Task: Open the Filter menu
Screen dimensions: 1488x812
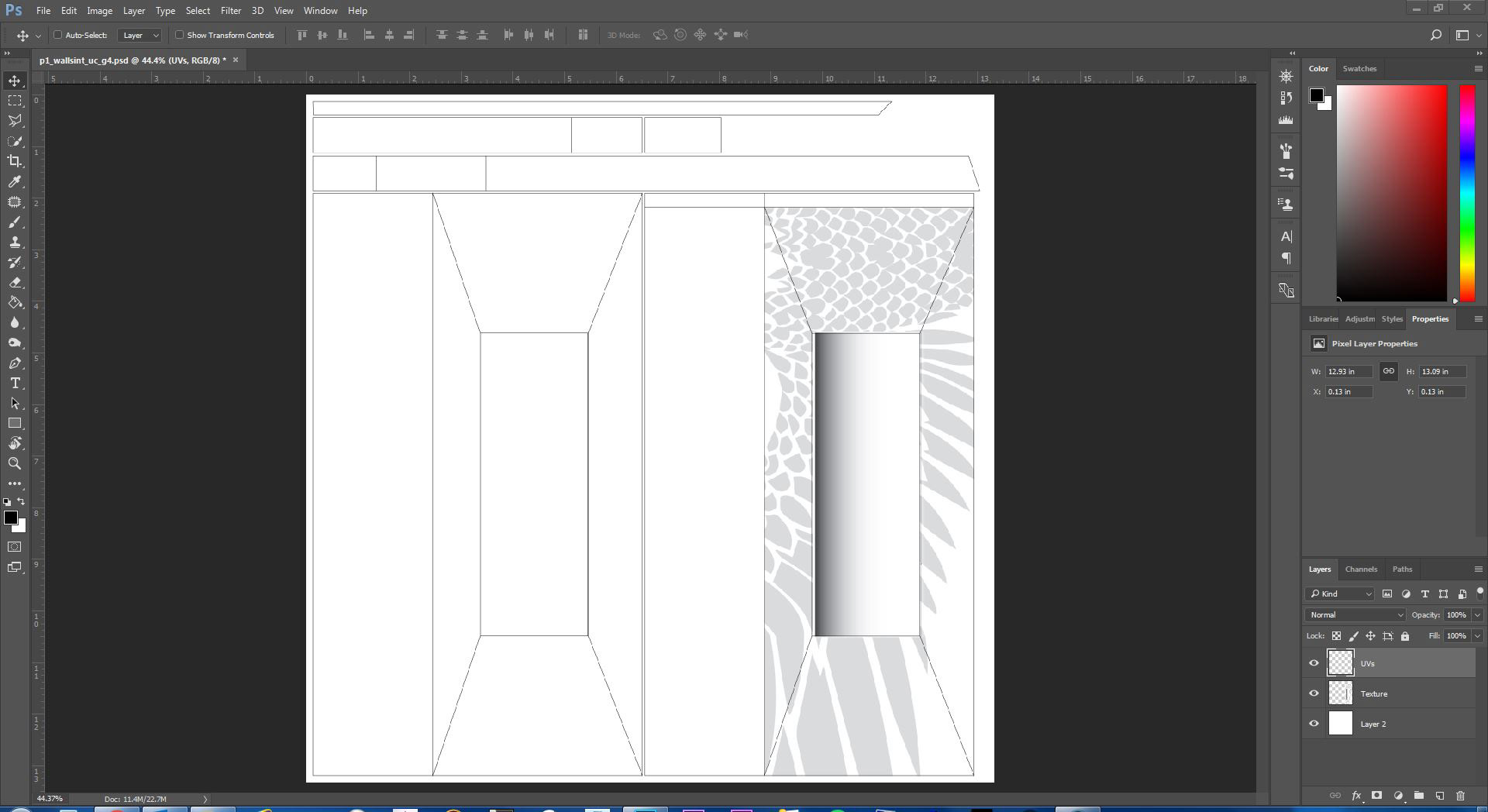Action: coord(231,11)
